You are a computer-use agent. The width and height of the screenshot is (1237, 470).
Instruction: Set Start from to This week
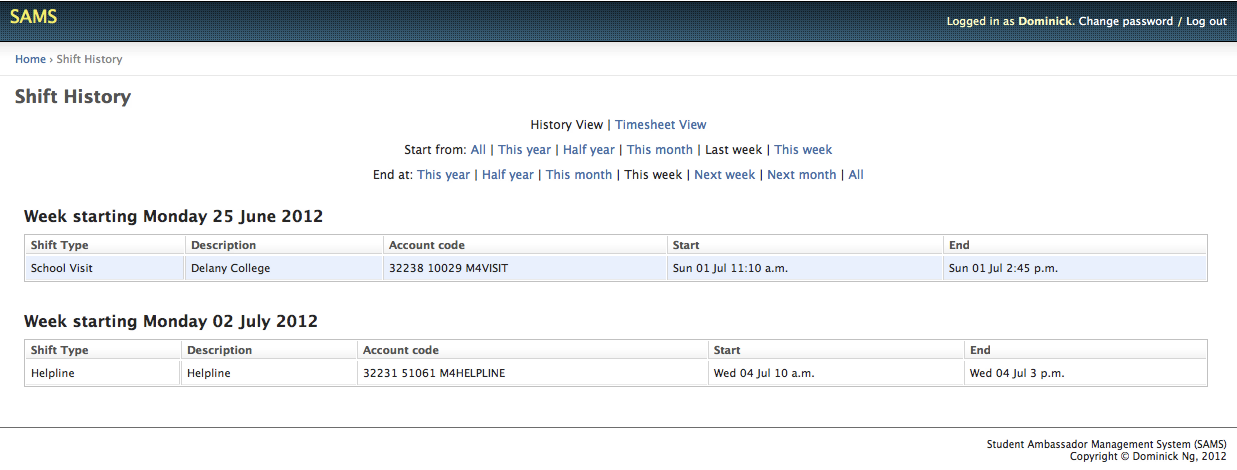(803, 150)
